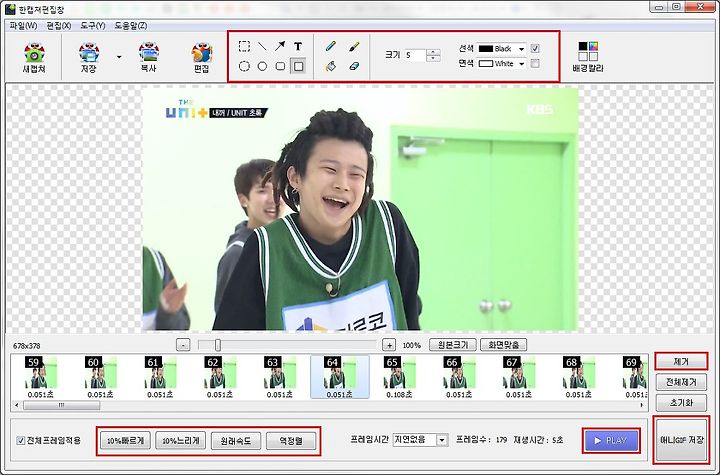Select frame 64 thumbnail
Image resolution: width=720 pixels, height=475 pixels.
[340, 377]
